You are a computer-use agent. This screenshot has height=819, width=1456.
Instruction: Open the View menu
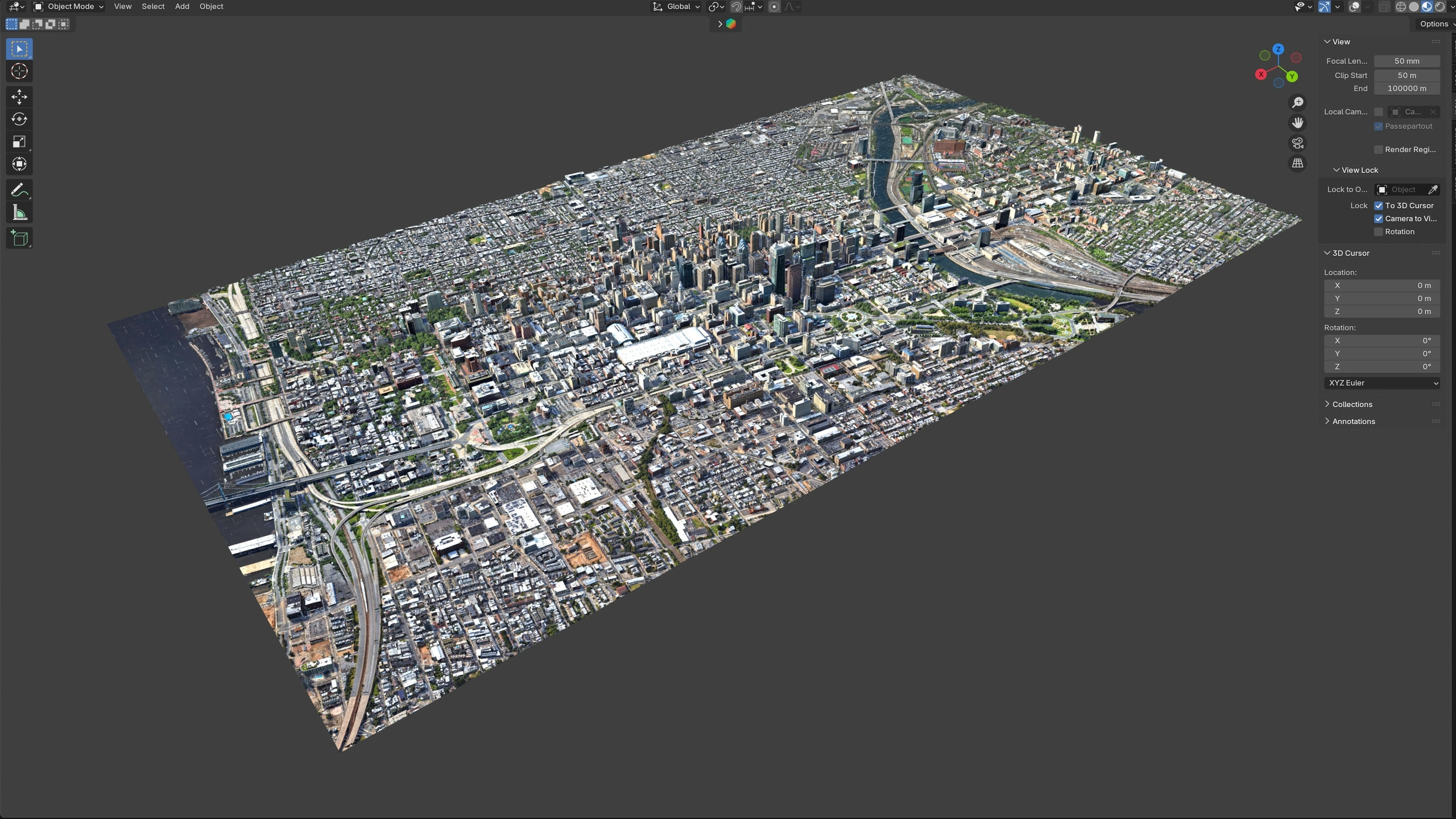point(122,7)
